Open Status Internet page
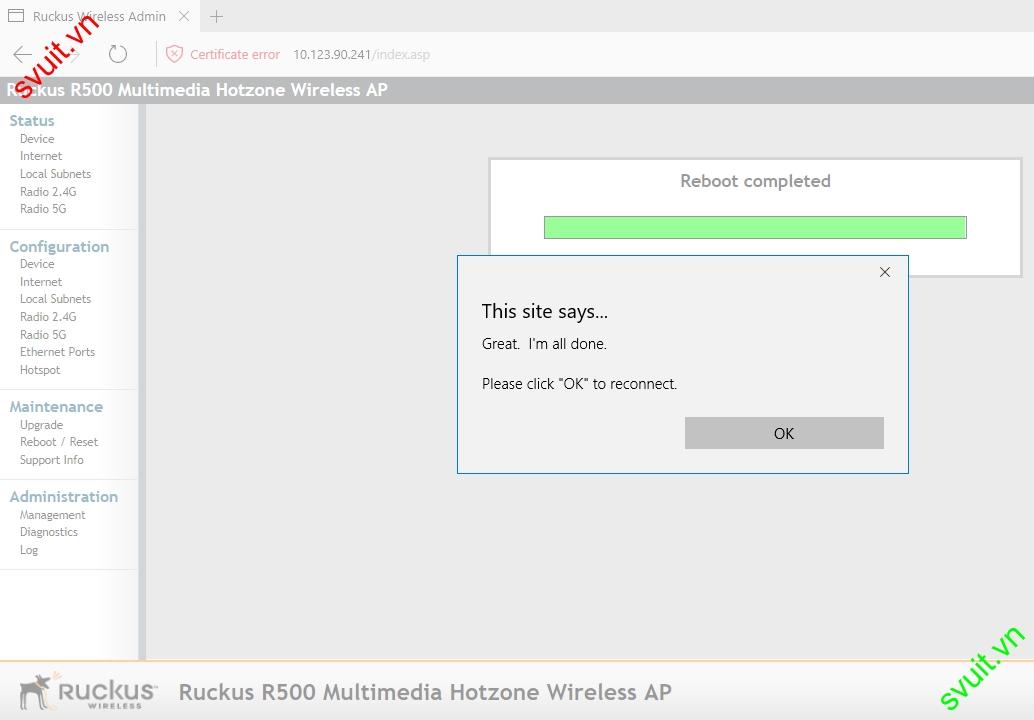This screenshot has width=1034, height=720. 41,156
